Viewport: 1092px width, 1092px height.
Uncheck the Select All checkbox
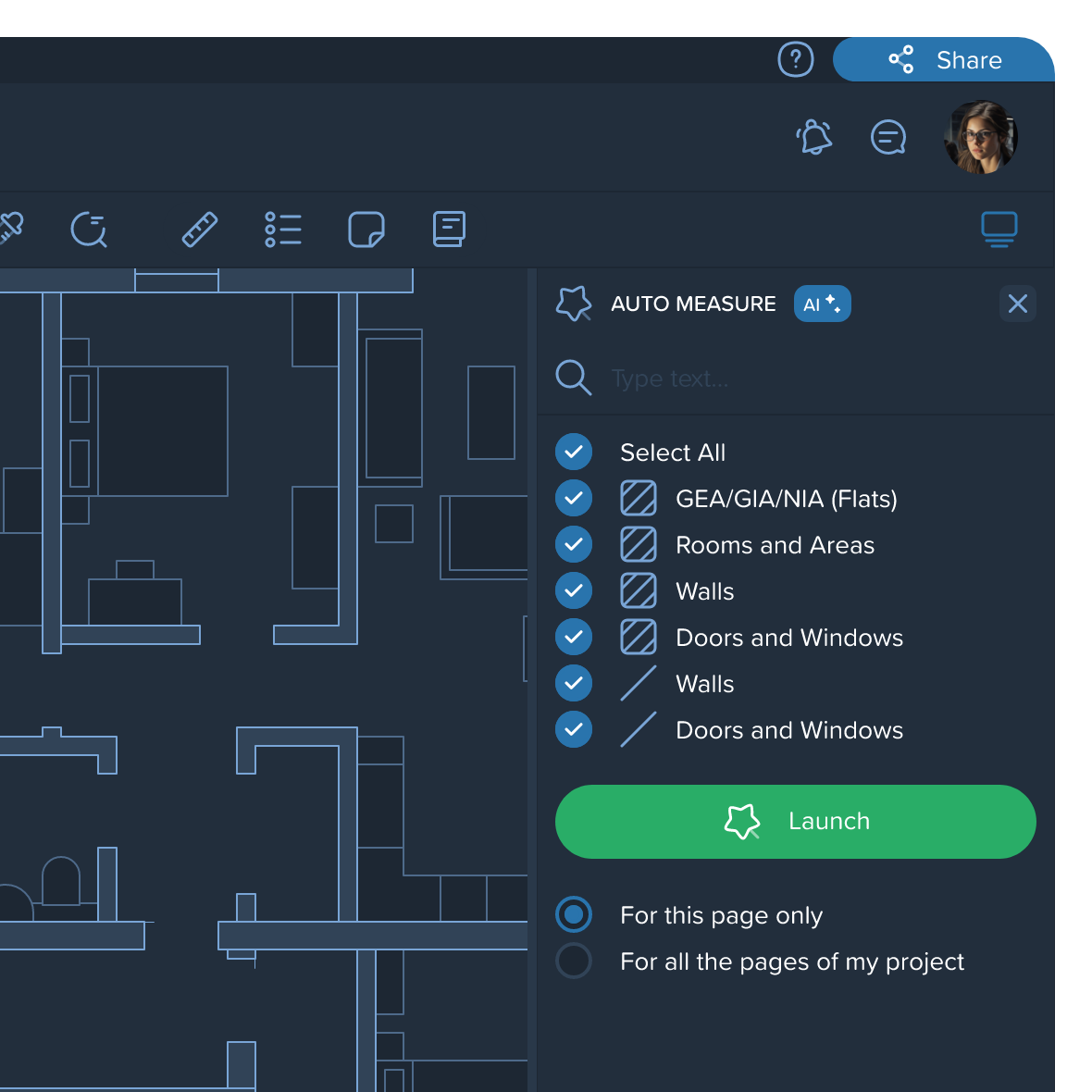point(574,452)
